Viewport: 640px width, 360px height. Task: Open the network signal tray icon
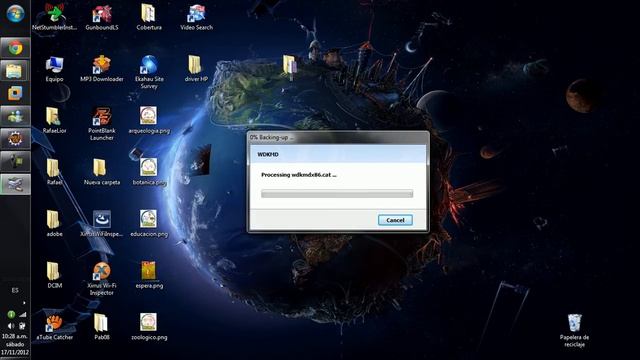point(23,314)
